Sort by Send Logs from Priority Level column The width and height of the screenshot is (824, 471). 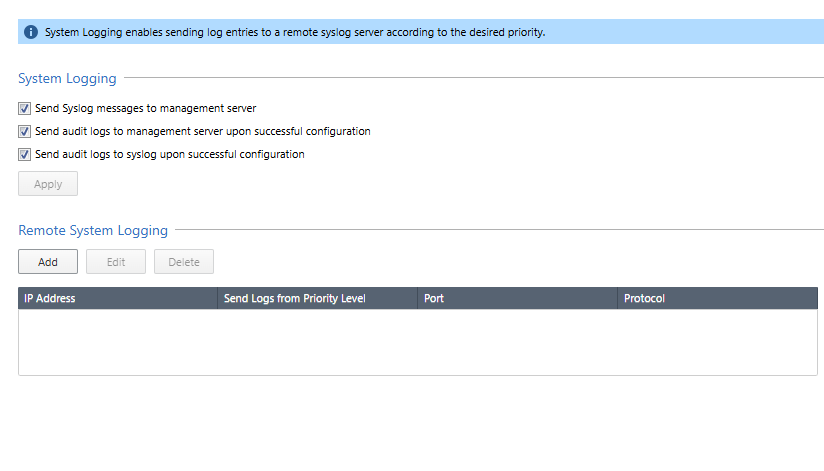(317, 298)
